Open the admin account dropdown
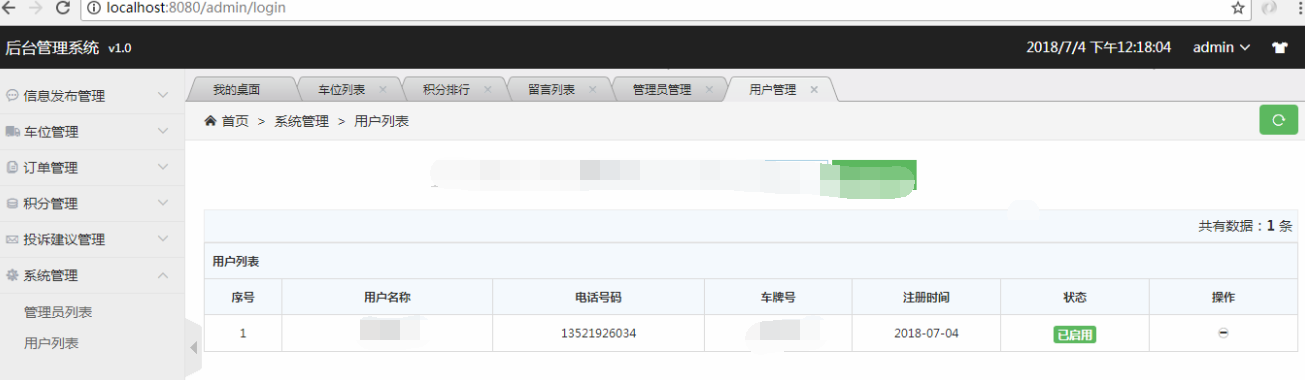The width and height of the screenshot is (1305, 380). [x=1221, y=47]
